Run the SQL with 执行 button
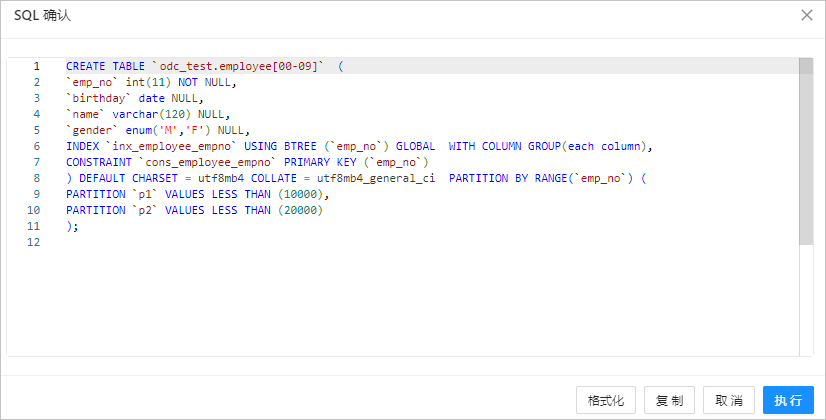This screenshot has height=420, width=826. (788, 400)
